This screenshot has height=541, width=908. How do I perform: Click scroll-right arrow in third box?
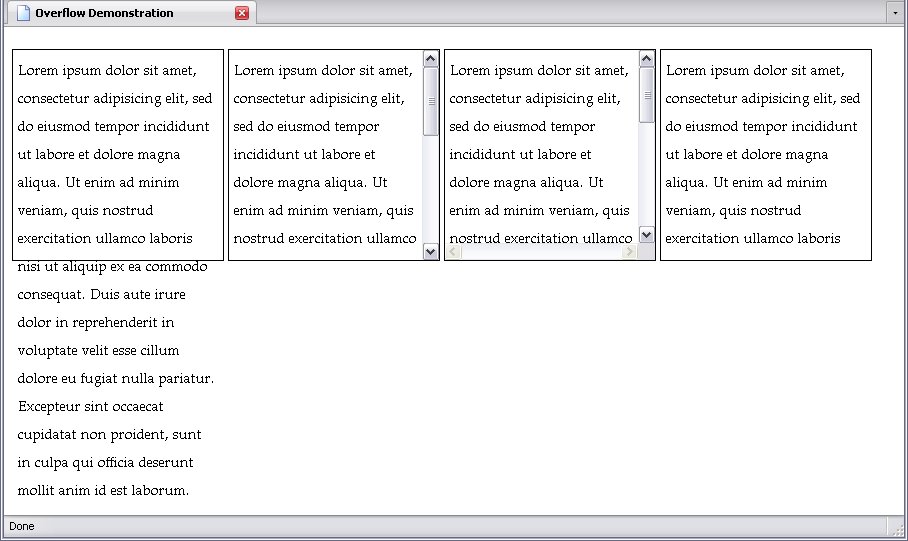(x=629, y=251)
